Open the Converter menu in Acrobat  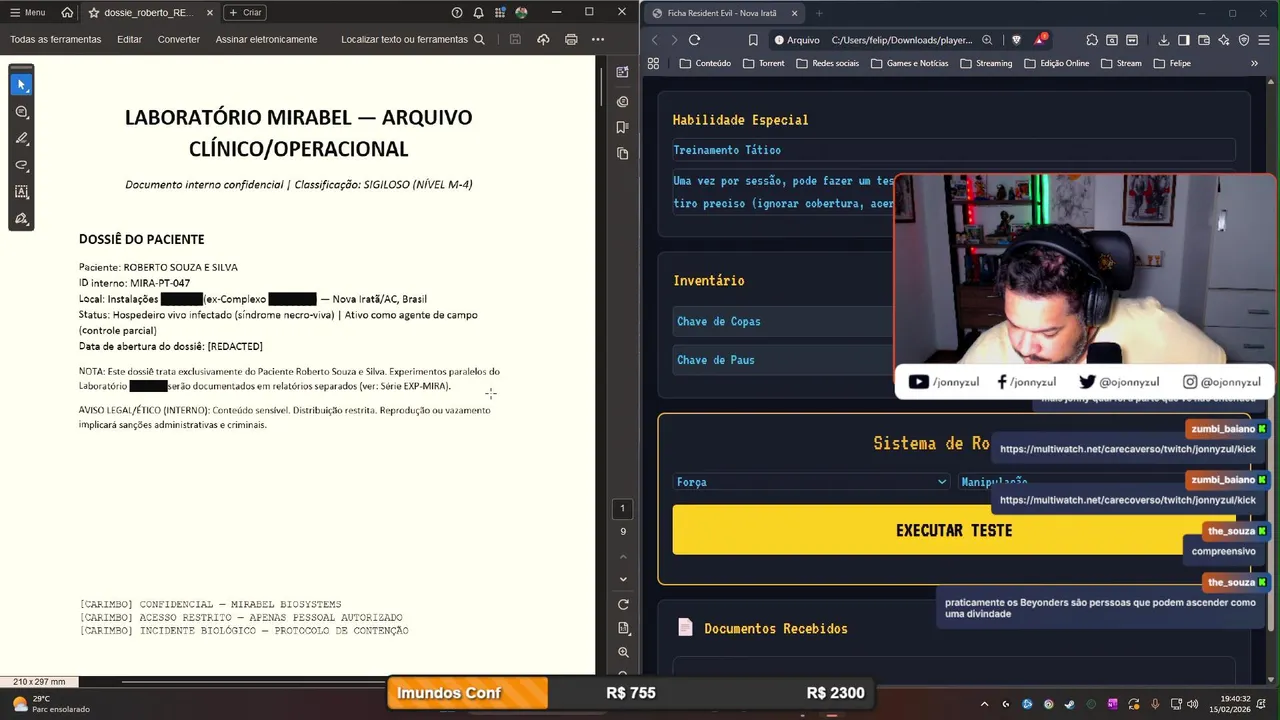(179, 39)
